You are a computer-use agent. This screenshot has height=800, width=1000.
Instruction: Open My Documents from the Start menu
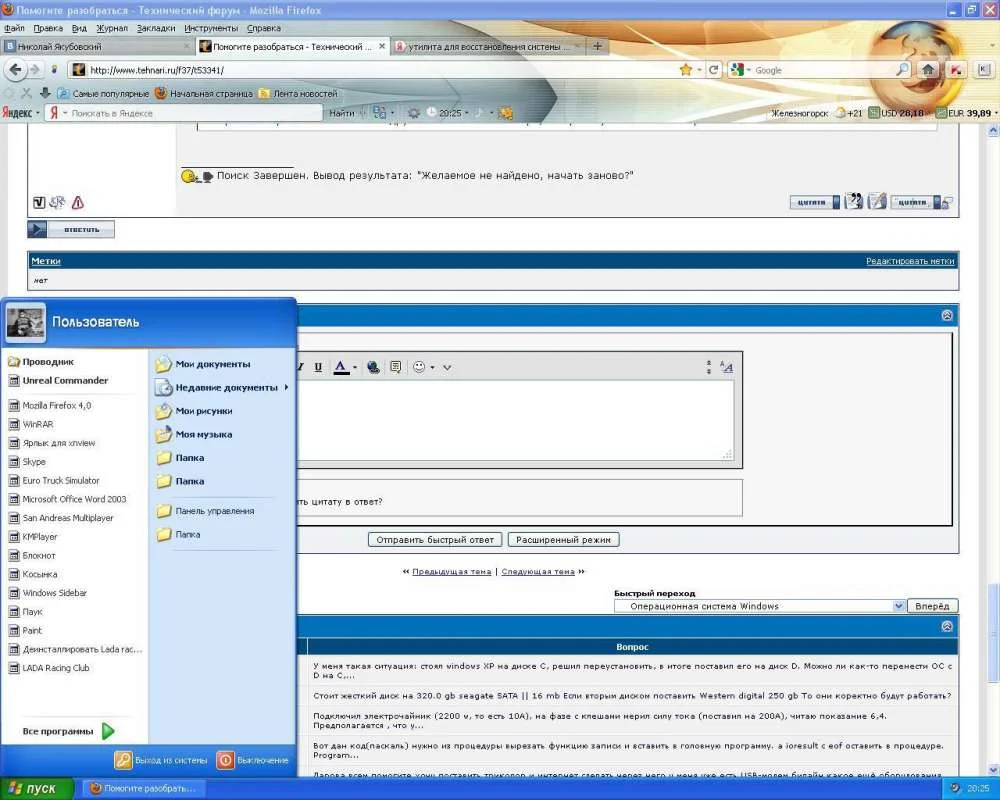pyautogui.click(x=212, y=364)
